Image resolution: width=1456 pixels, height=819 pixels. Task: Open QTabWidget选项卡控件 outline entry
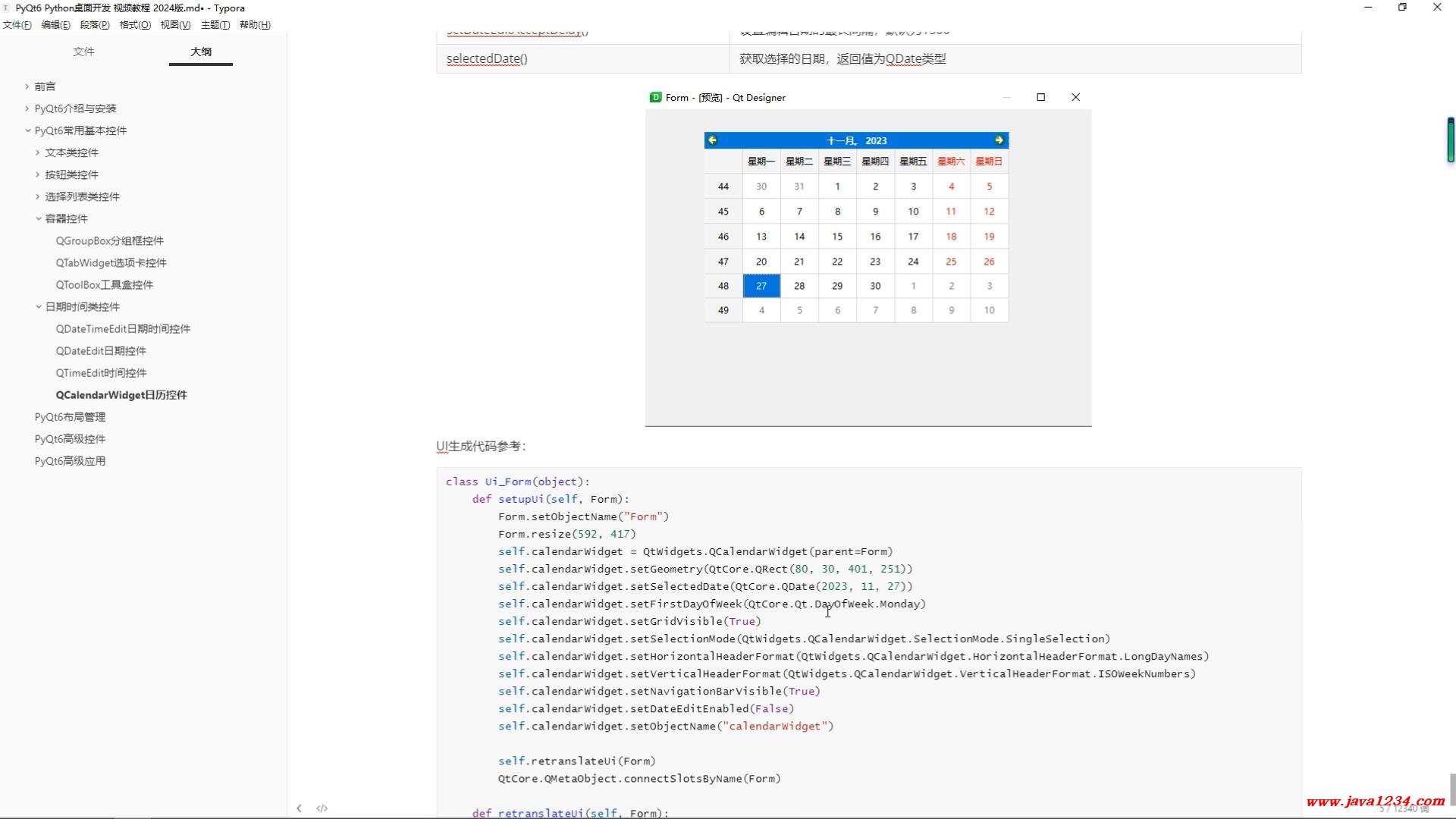click(x=111, y=263)
